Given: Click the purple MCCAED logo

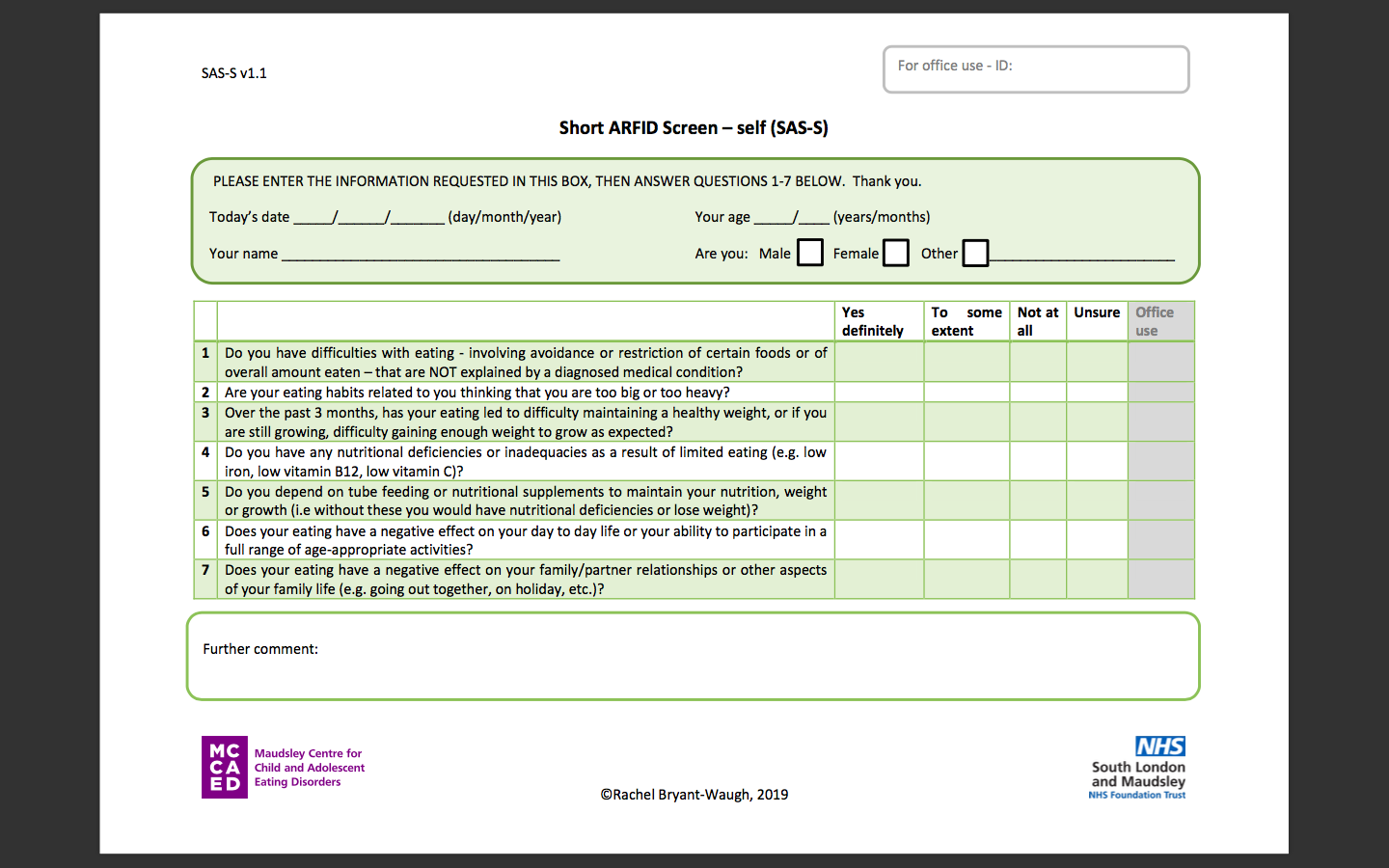Looking at the screenshot, I should click(224, 767).
